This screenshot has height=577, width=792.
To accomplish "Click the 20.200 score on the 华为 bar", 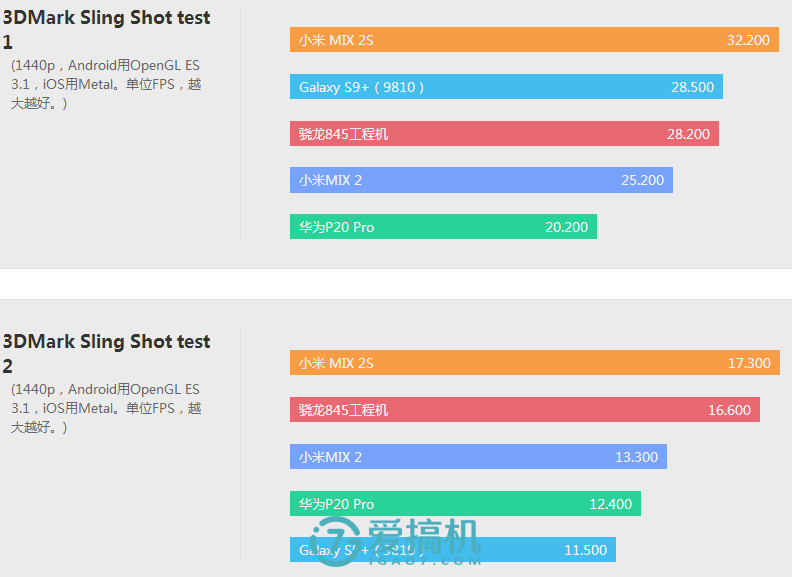I will [566, 227].
